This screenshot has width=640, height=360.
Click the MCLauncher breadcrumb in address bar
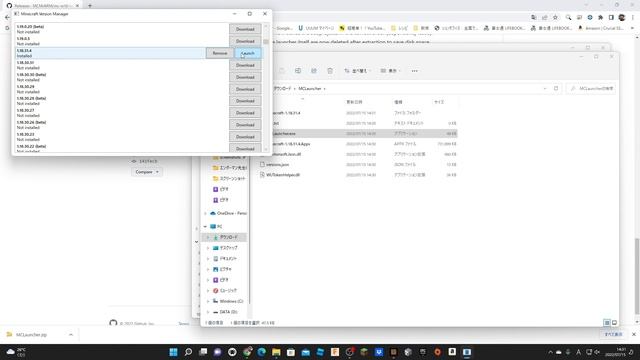[x=310, y=89]
